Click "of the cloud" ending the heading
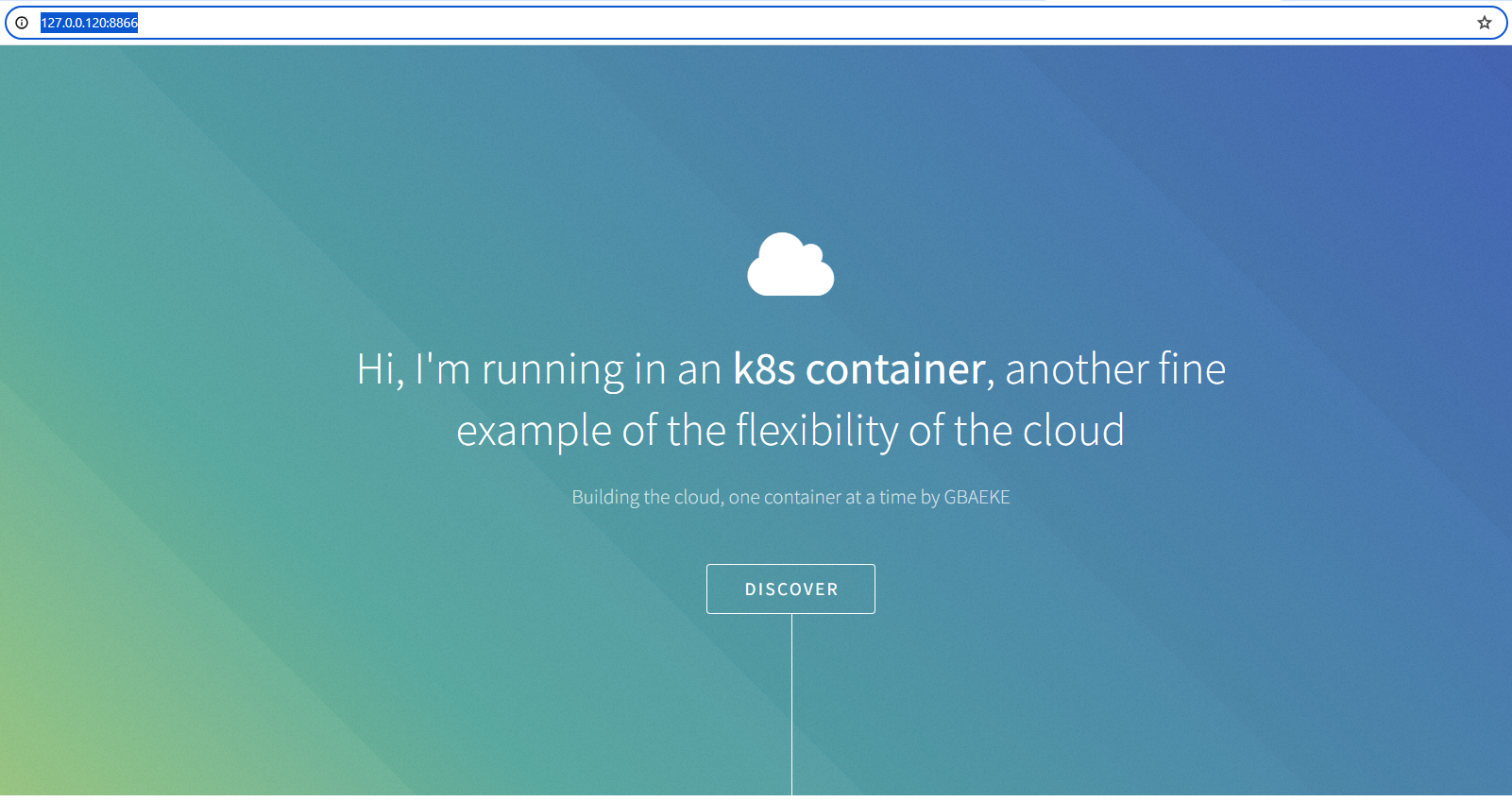Viewport: 1512px width, 802px height. tap(1016, 431)
